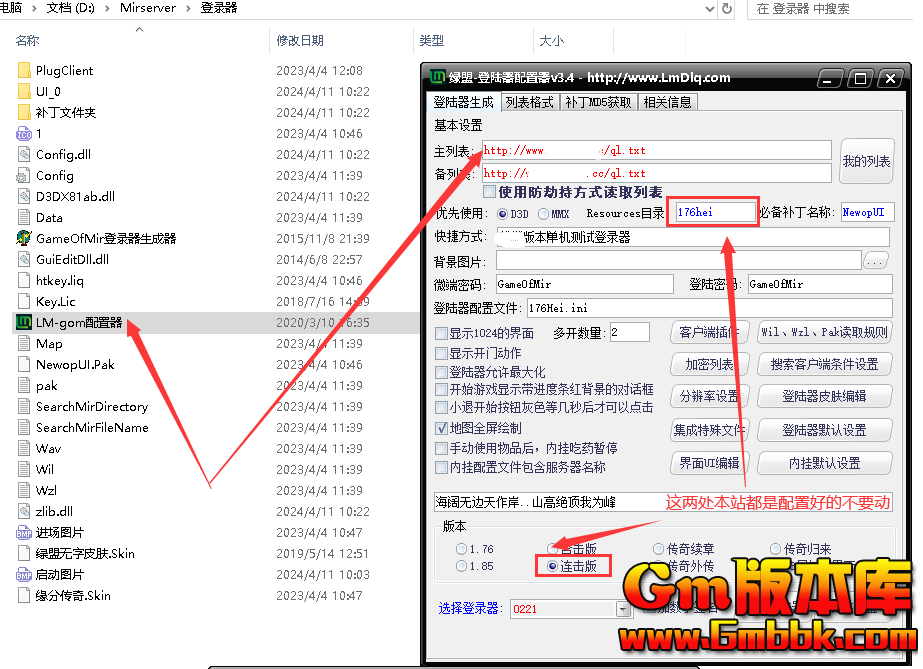Viewport: 923px width, 669px height.
Task: Open the 补丁MD5获取 tab
Action: (598, 102)
